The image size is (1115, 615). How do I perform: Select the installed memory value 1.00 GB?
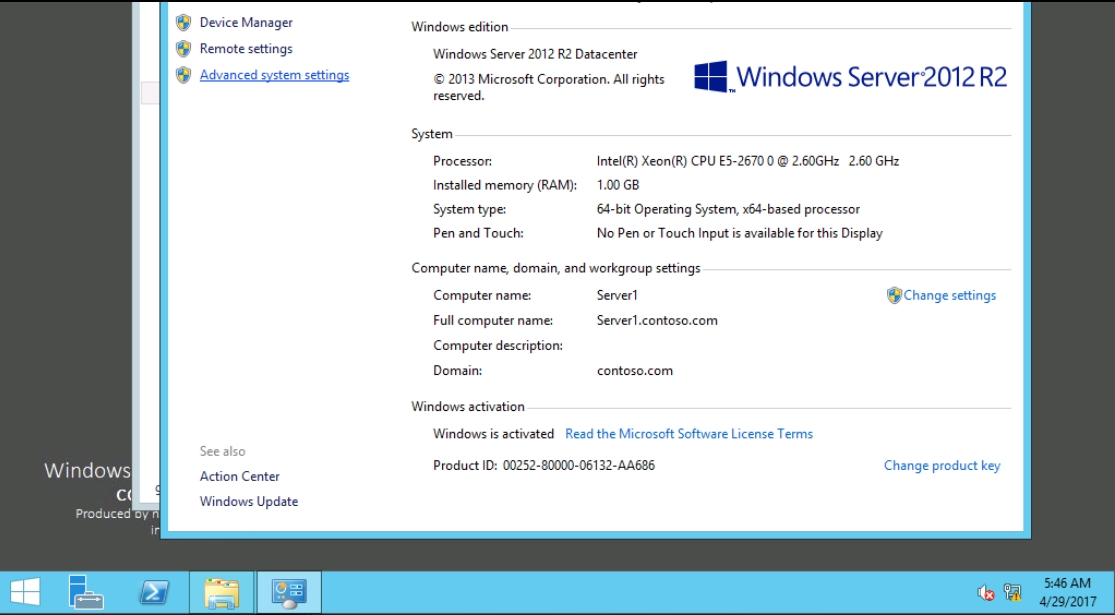618,186
